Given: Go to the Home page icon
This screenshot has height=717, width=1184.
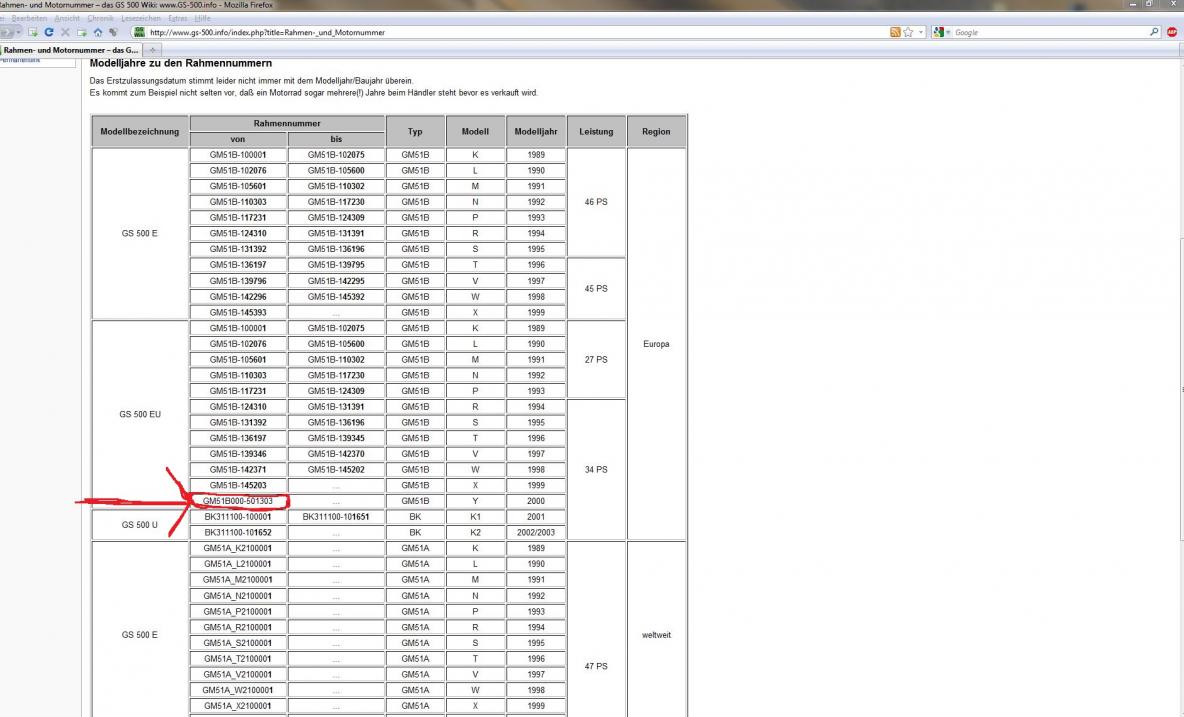Looking at the screenshot, I should (97, 32).
